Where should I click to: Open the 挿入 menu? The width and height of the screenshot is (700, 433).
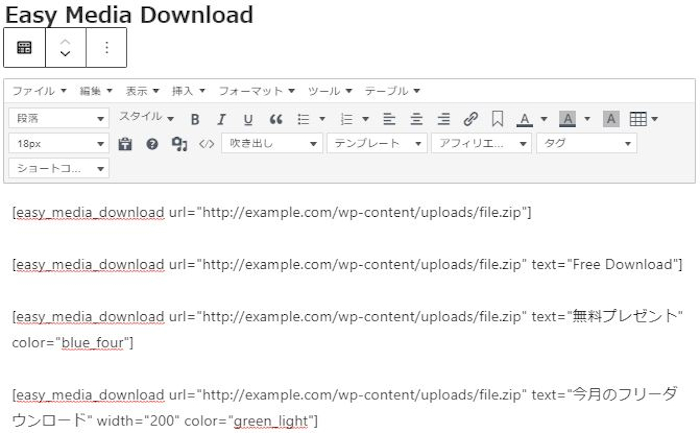188,91
